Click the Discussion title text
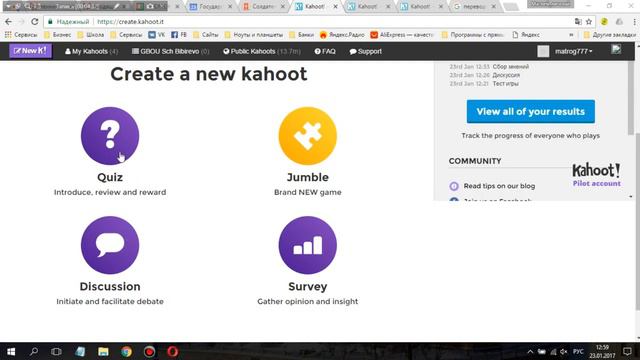 coord(110,287)
